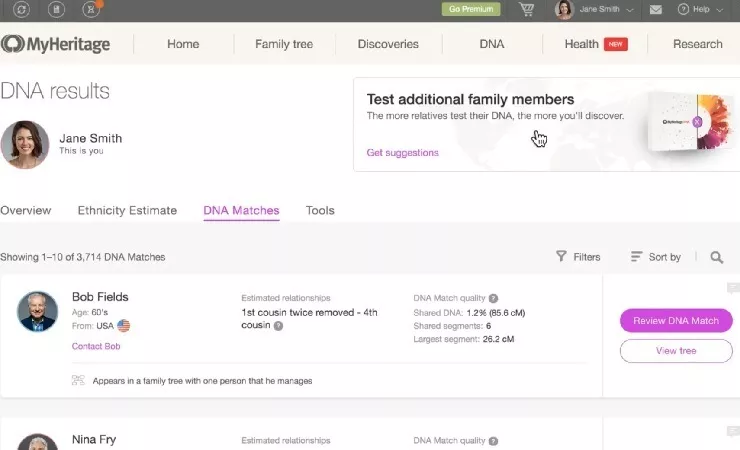Click the Help question mark icon
740x450 pixels.
[x=683, y=9]
